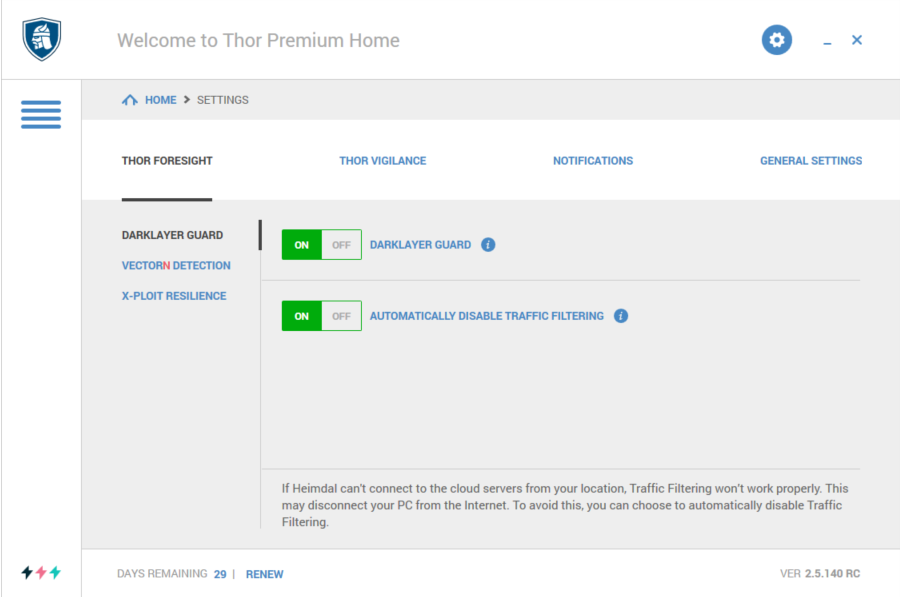
Task: Turn DarkLayer Guard toggle off
Action: (x=342, y=245)
